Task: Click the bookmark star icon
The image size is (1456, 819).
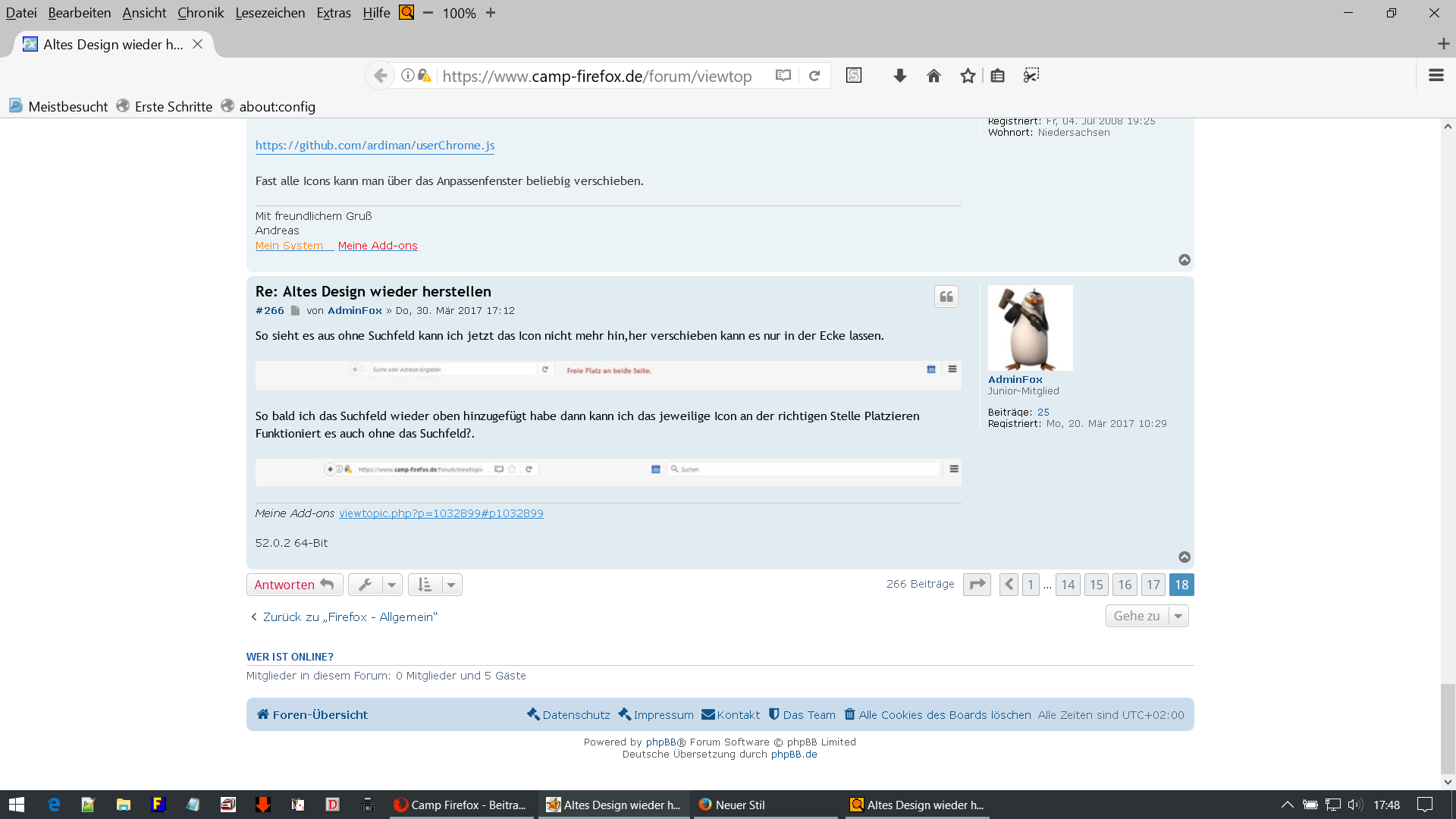Action: pyautogui.click(x=968, y=75)
